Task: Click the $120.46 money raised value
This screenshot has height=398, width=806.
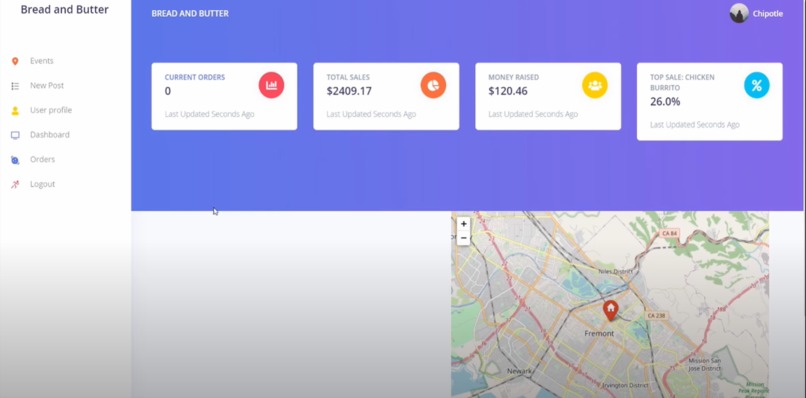Action: tap(508, 91)
